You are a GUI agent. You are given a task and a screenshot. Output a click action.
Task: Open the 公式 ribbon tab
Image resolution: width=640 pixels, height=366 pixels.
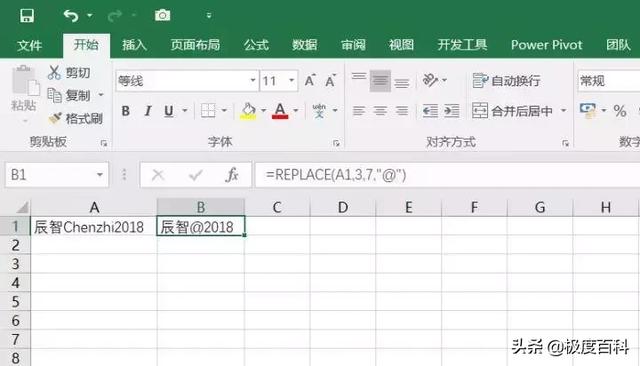tap(256, 44)
